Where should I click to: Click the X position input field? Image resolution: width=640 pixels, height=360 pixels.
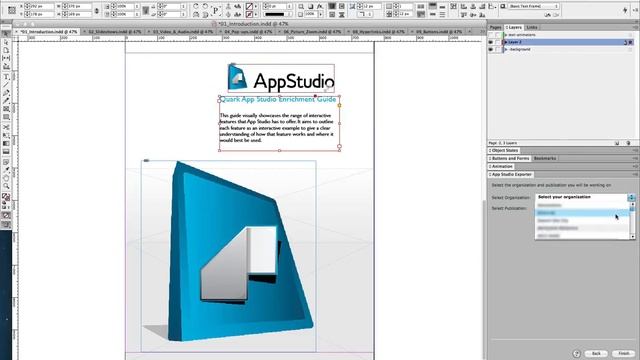click(42, 6)
